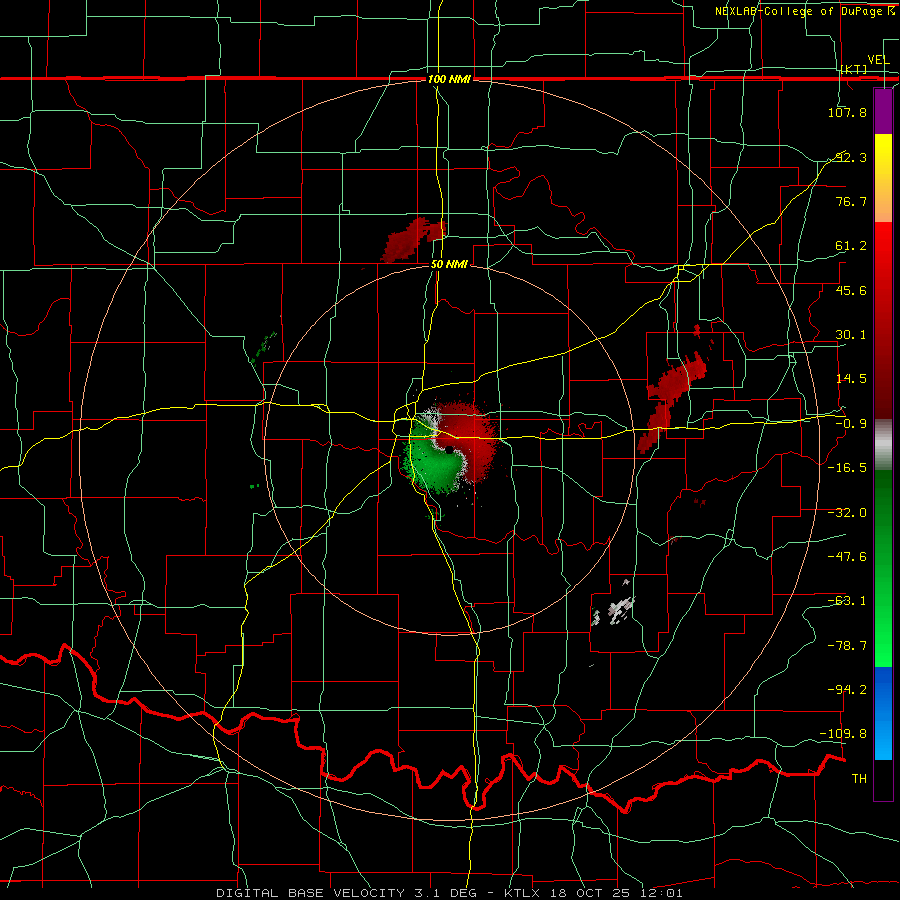Select the -109.8 scale value
This screenshot has width=900, height=900.
point(844,734)
